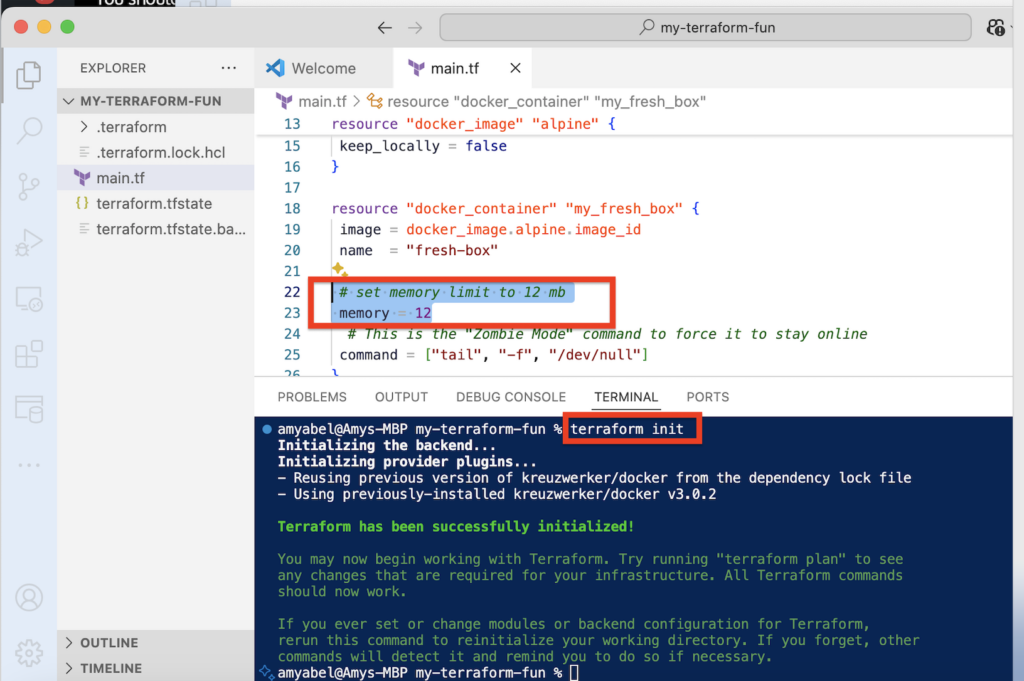Switch to the Welcome tab

point(322,68)
